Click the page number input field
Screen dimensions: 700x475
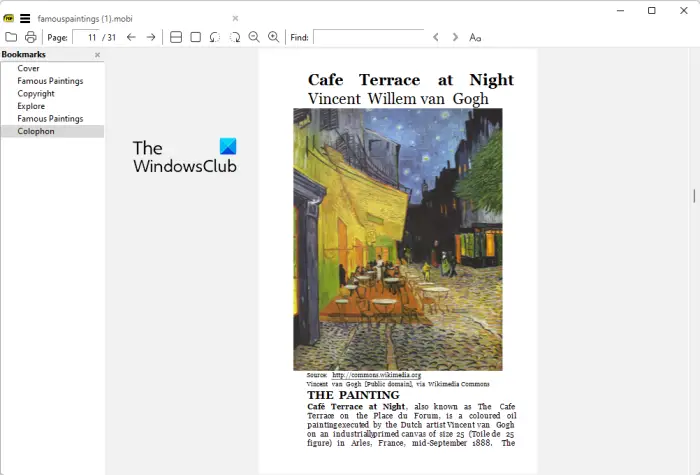coord(86,37)
